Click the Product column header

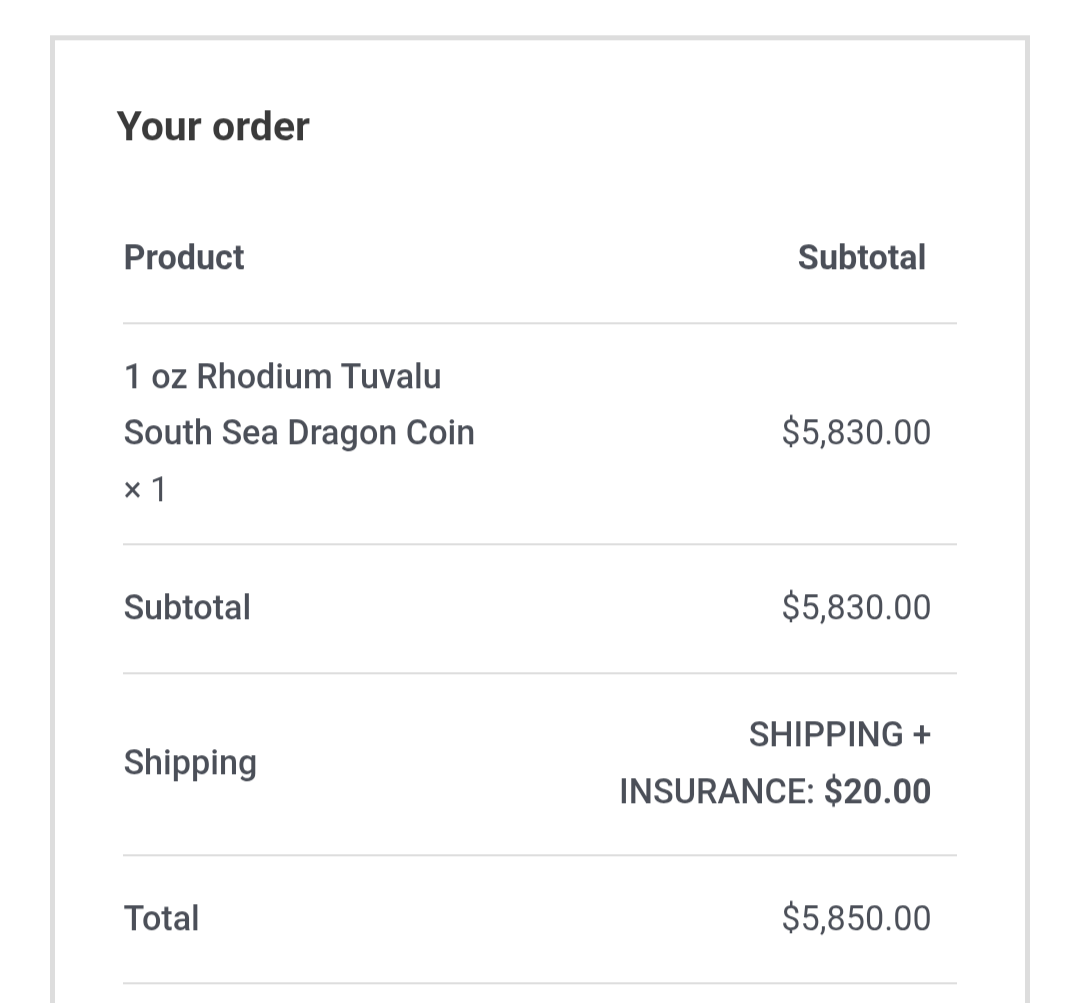pyautogui.click(x=184, y=257)
